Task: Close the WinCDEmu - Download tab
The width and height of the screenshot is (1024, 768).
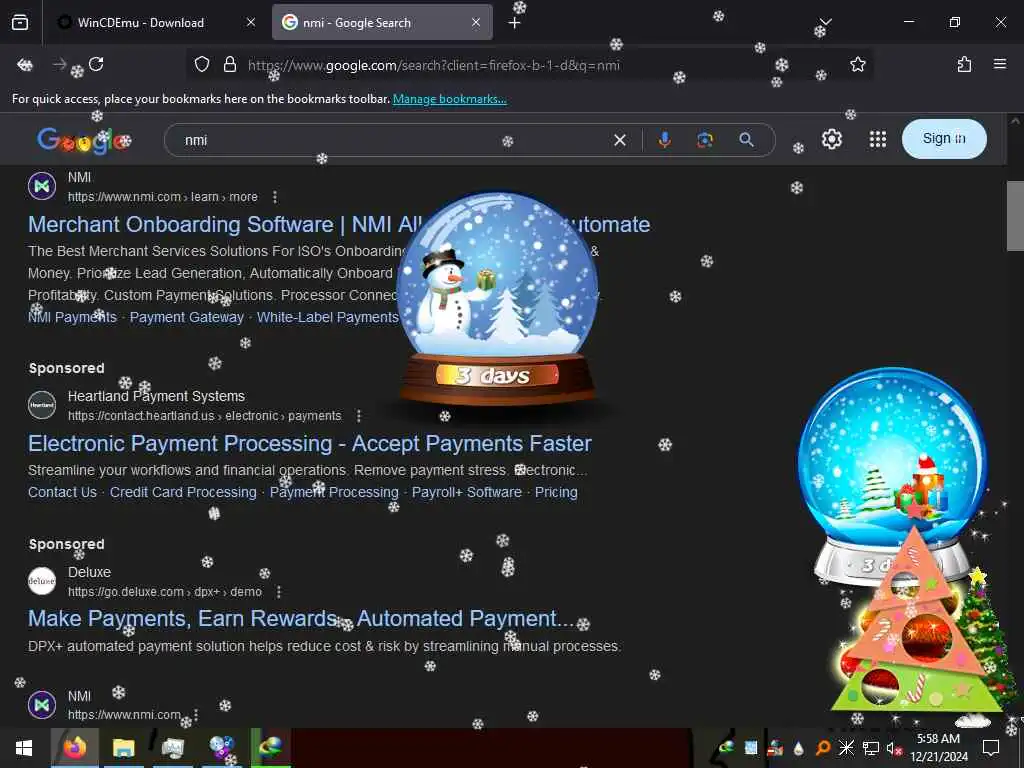Action: click(x=251, y=23)
